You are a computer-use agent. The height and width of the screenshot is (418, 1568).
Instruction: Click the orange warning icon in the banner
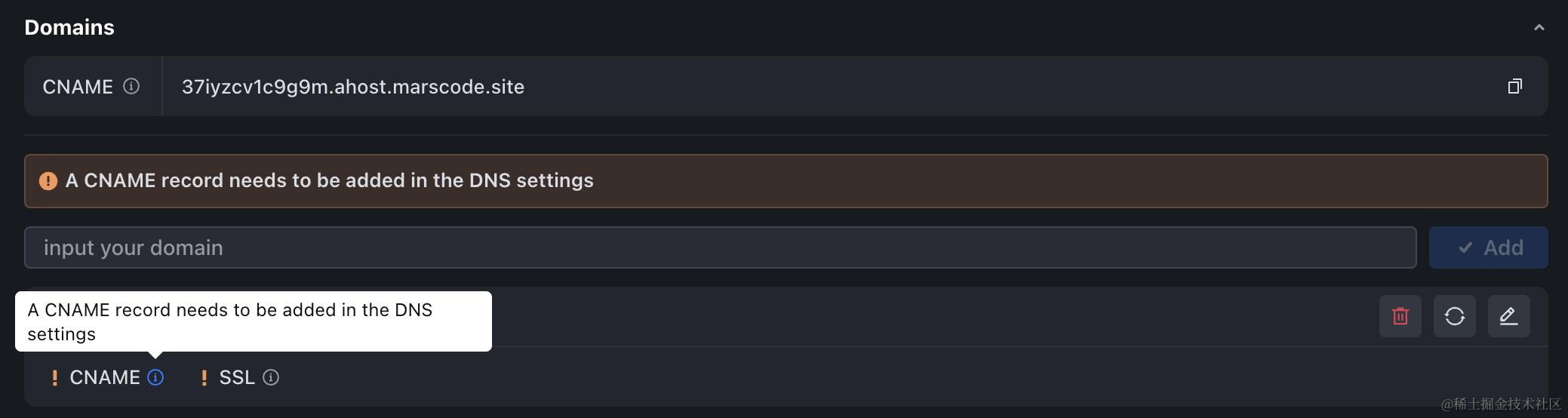48,181
